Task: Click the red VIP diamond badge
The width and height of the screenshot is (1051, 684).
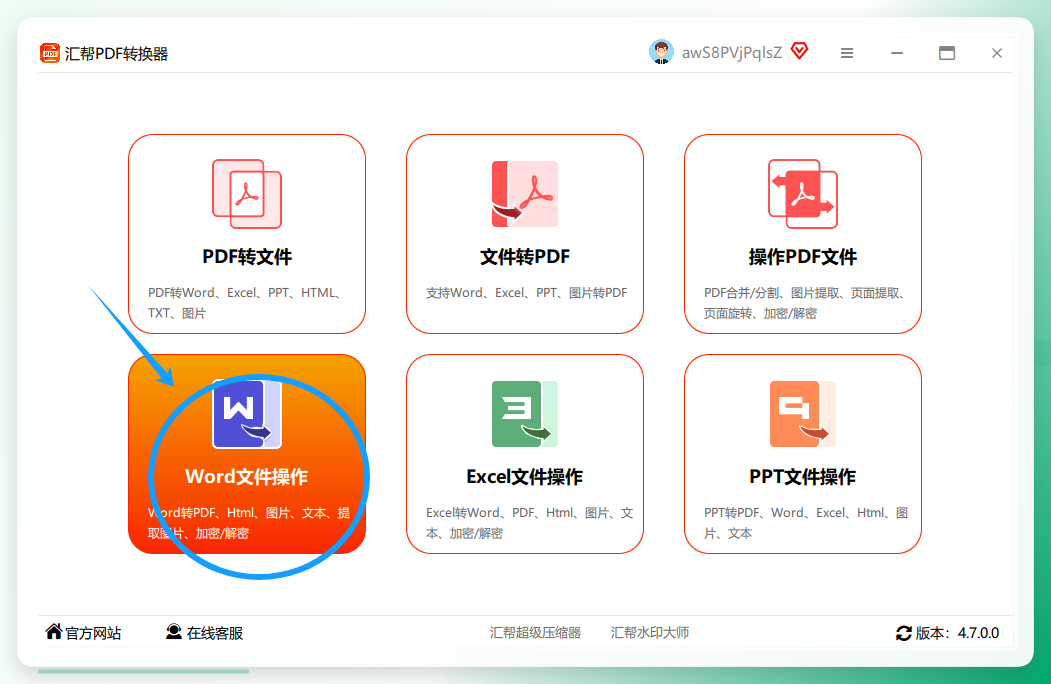Action: point(799,51)
